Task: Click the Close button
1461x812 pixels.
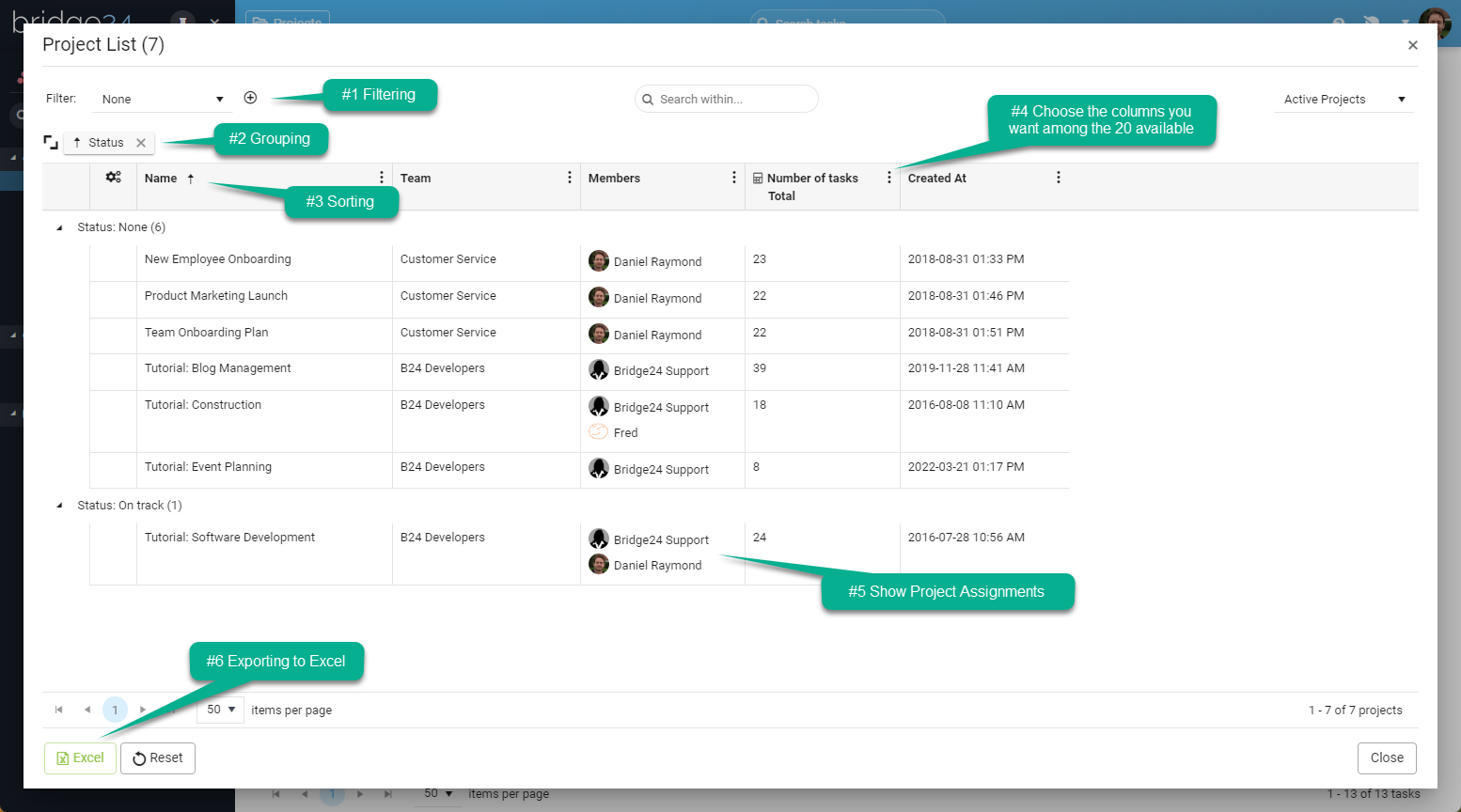Action: pyautogui.click(x=1387, y=757)
